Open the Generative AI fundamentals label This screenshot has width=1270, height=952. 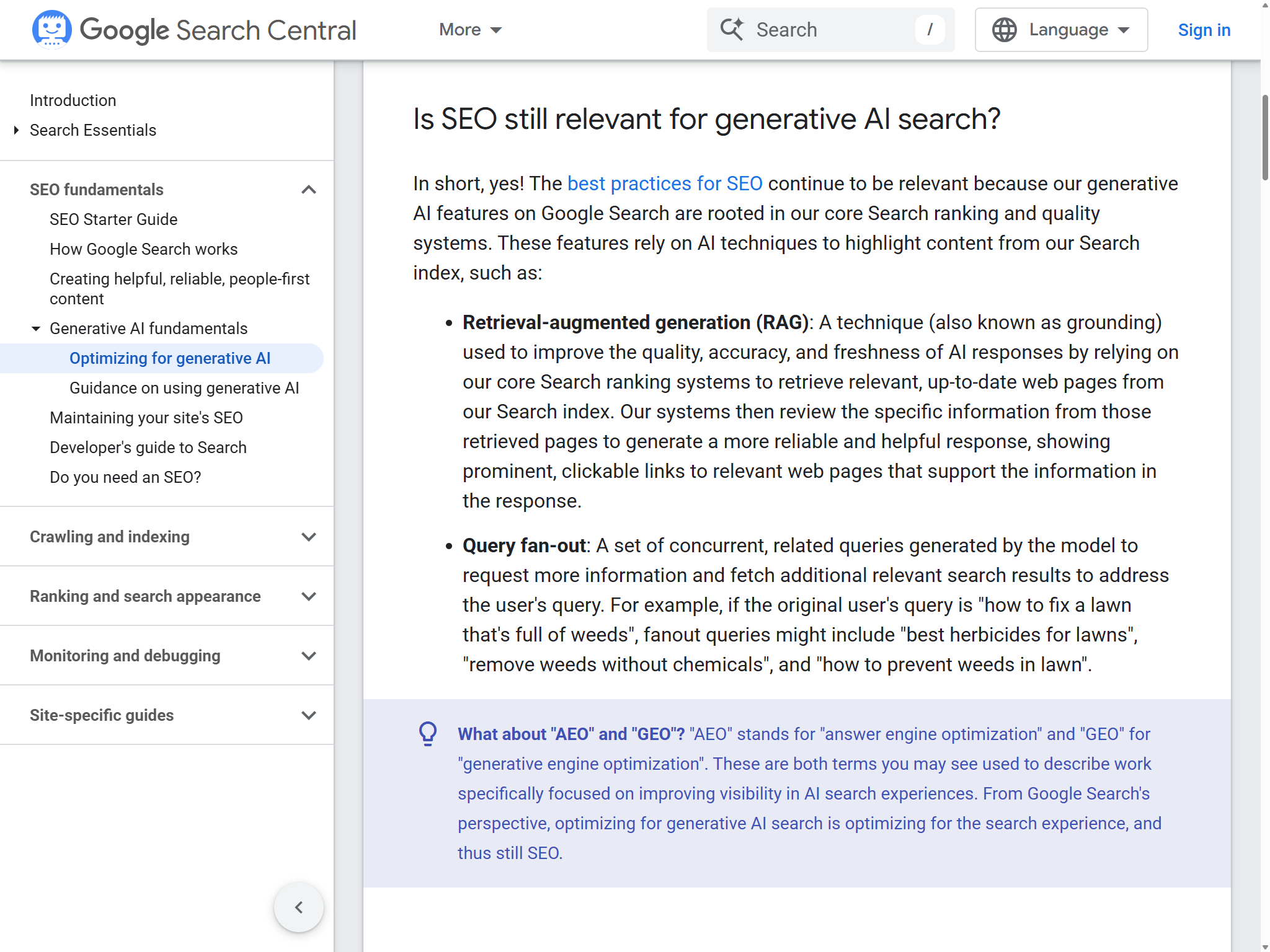148,328
